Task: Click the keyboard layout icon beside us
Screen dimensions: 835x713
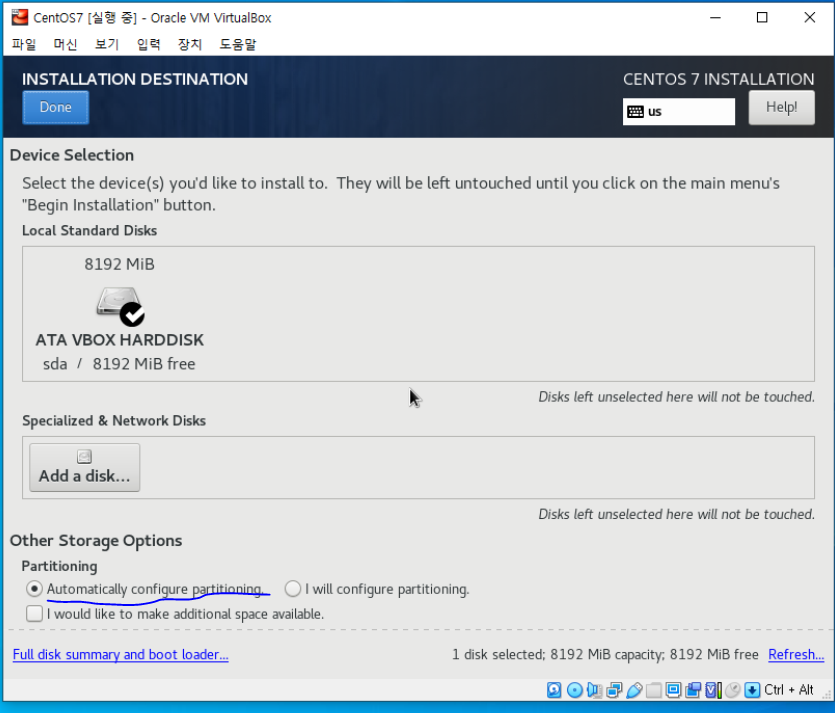Action: [635, 112]
